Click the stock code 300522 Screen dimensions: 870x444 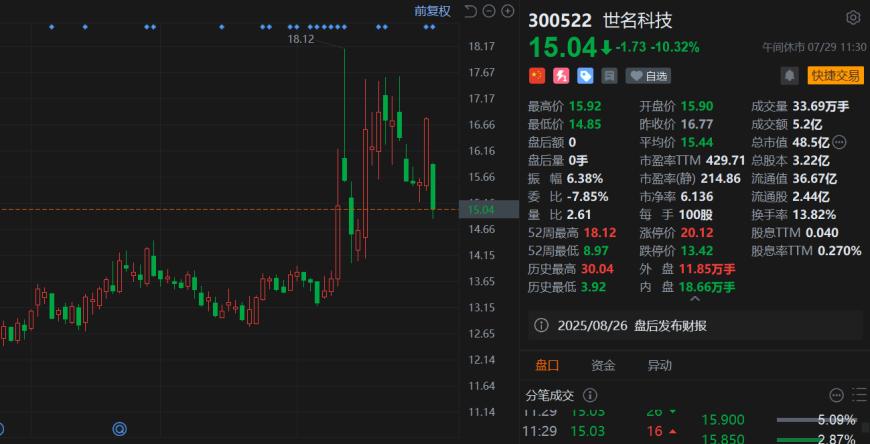559,20
